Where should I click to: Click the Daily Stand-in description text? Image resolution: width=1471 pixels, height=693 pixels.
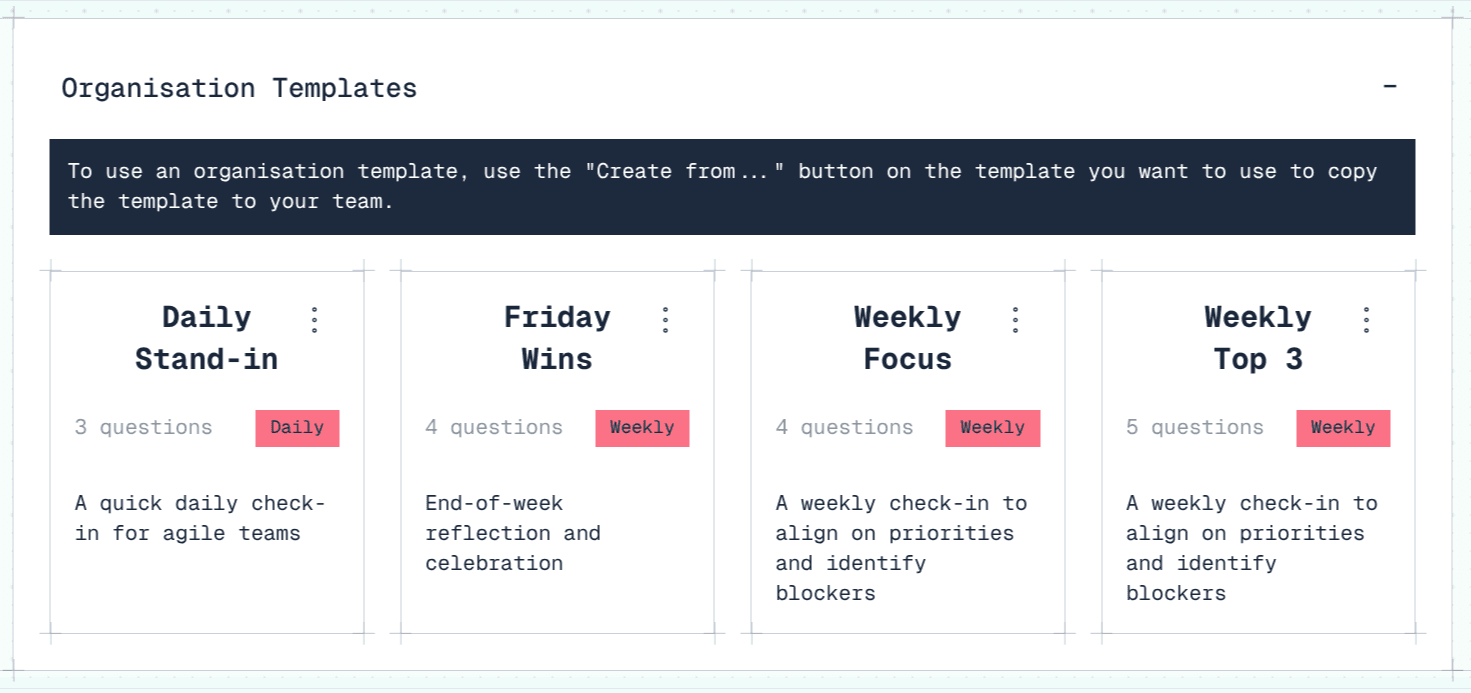(x=200, y=518)
